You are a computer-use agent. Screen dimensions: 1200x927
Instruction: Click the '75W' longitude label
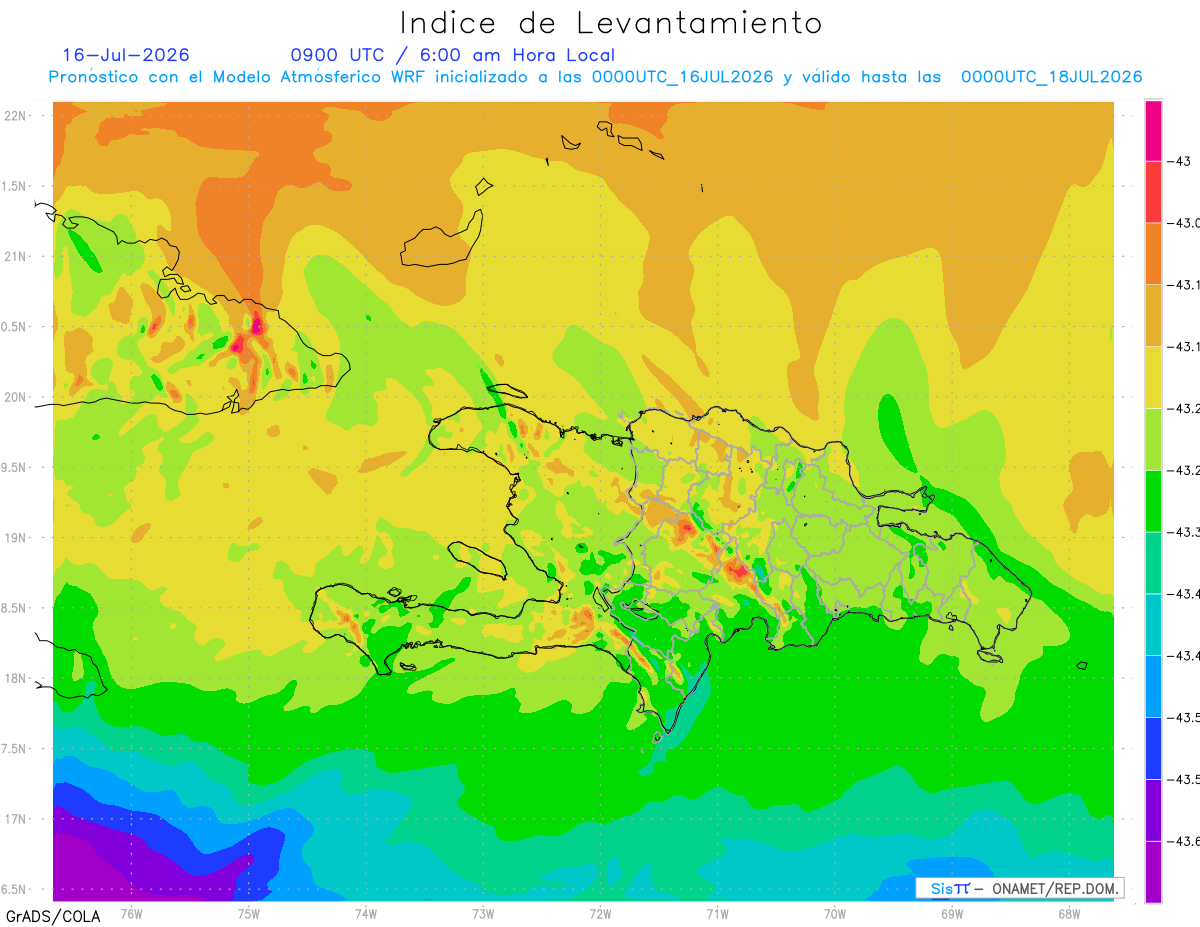click(248, 914)
